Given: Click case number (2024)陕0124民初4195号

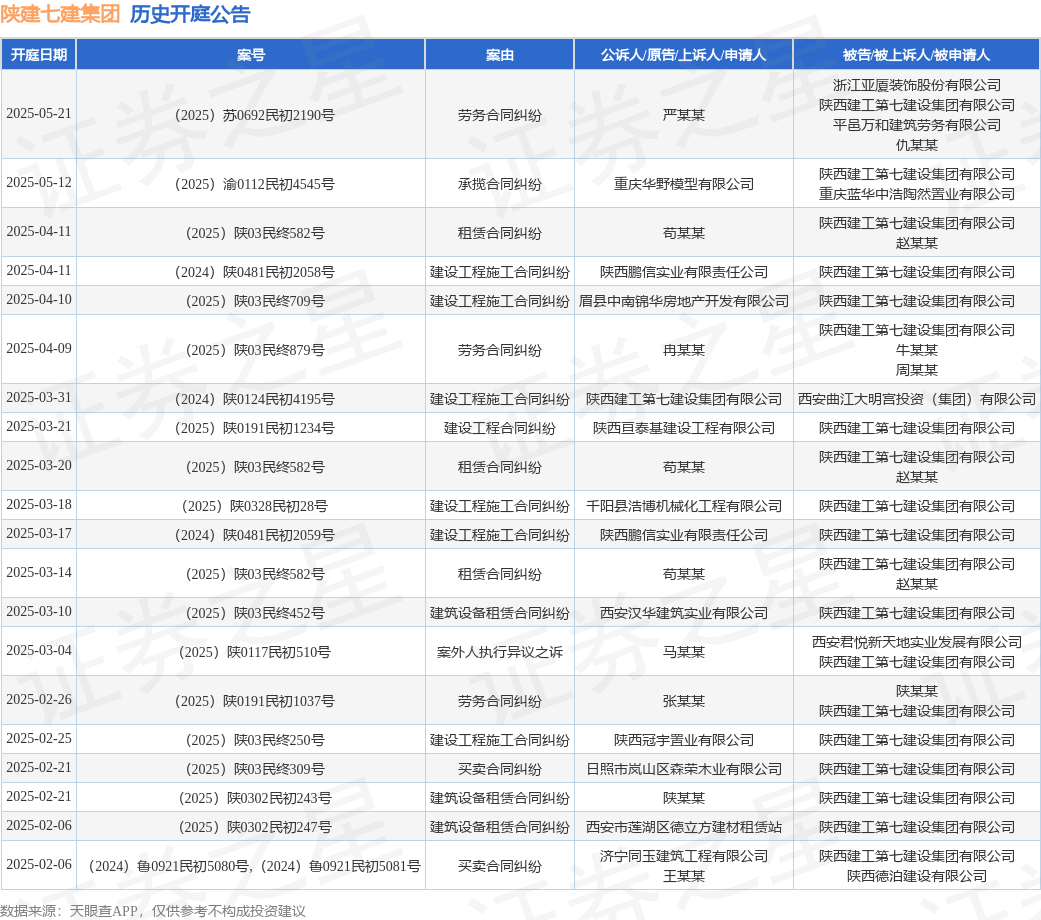Looking at the screenshot, I should point(254,399).
